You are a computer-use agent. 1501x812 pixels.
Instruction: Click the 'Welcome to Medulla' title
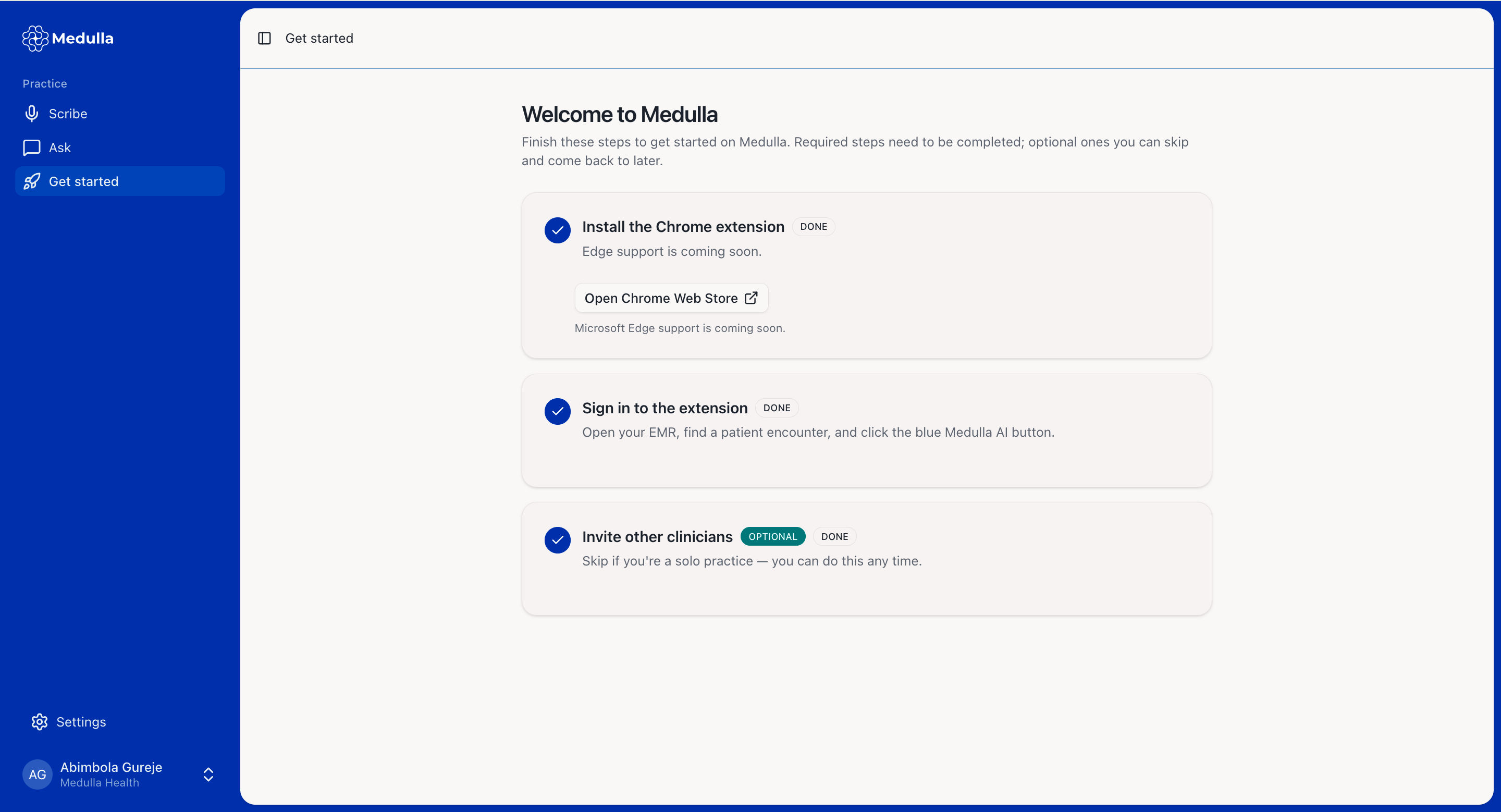click(619, 114)
